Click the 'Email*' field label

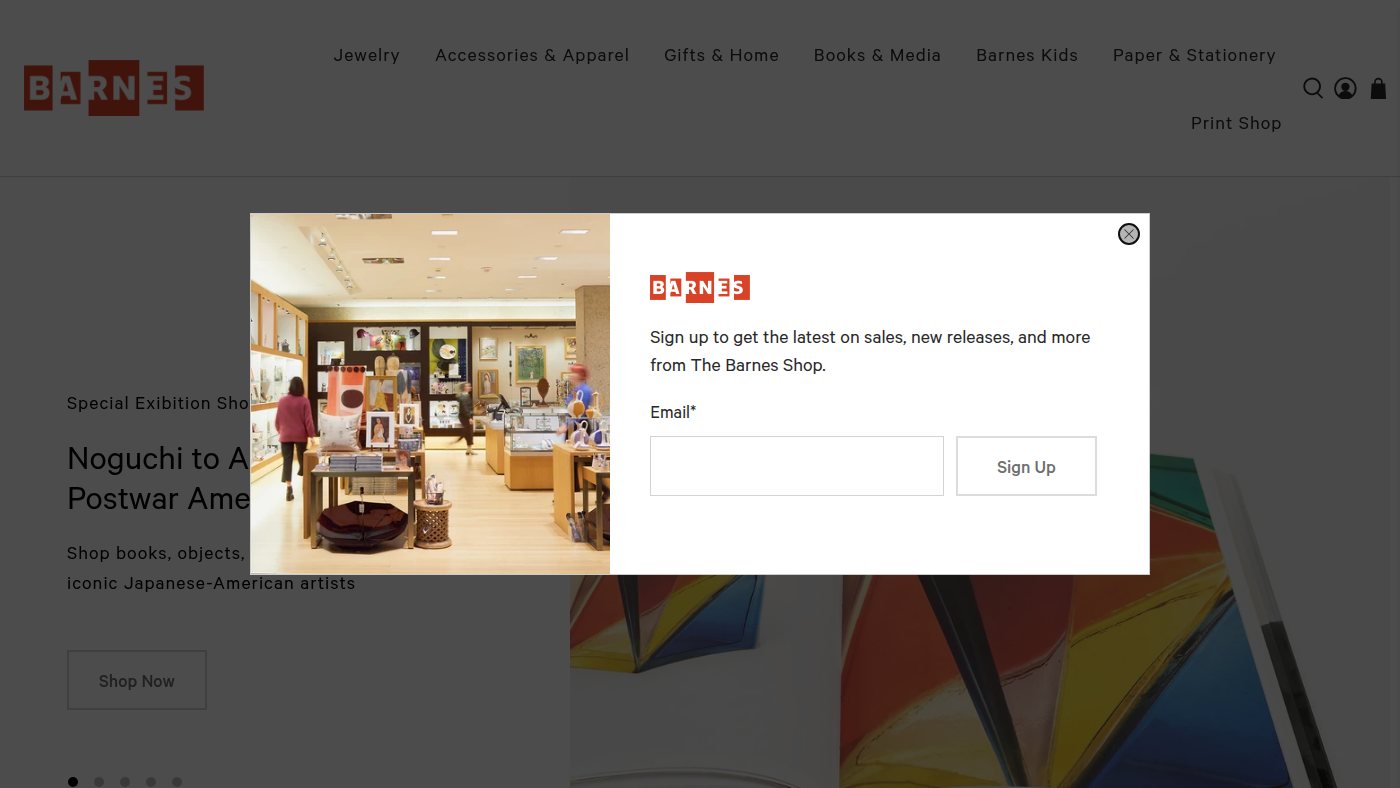click(x=673, y=412)
